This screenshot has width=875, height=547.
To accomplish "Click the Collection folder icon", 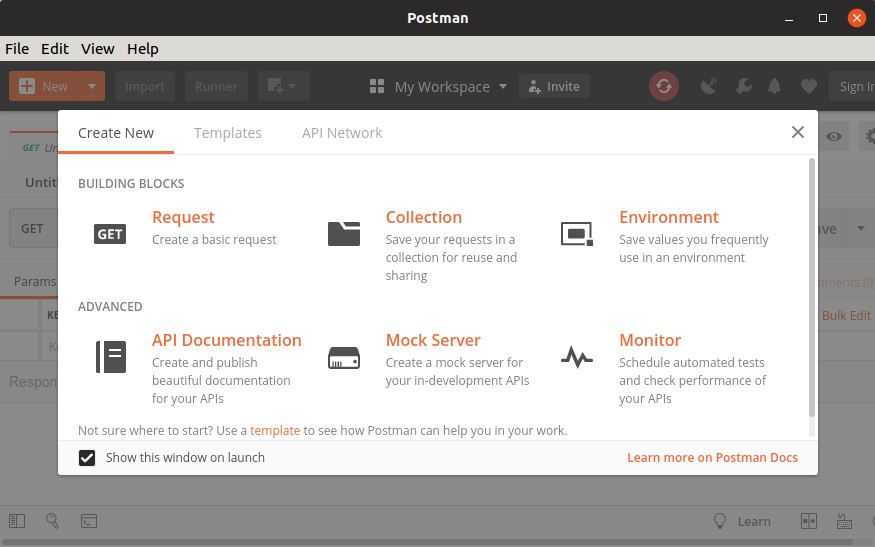I will 344,234.
